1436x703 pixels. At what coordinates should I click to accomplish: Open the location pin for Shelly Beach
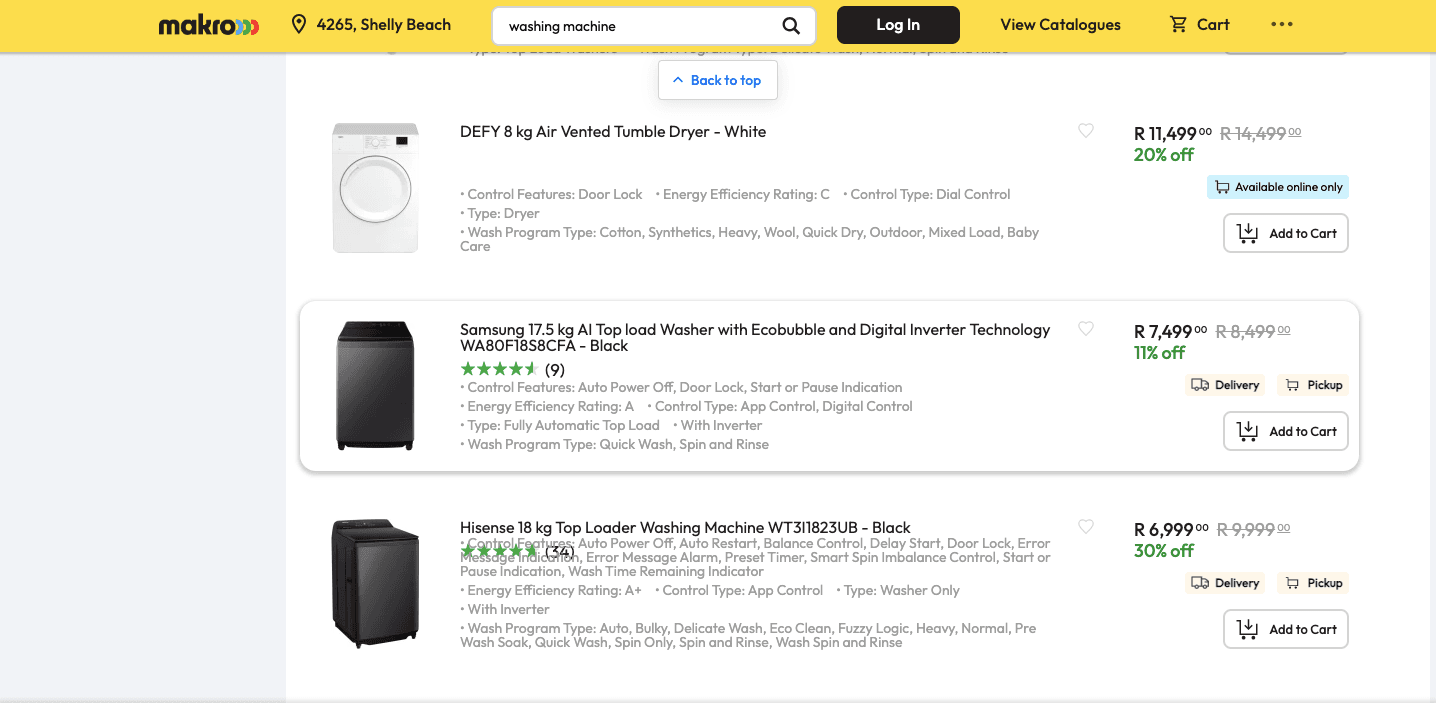tap(298, 25)
